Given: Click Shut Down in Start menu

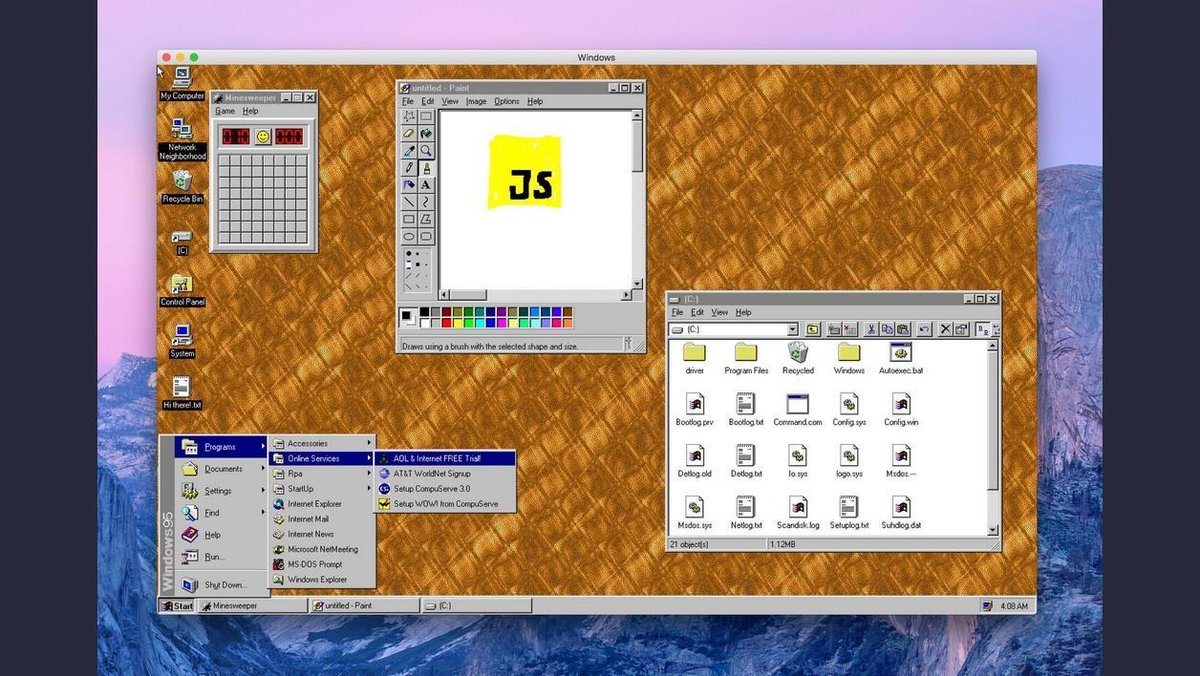Looking at the screenshot, I should (222, 585).
